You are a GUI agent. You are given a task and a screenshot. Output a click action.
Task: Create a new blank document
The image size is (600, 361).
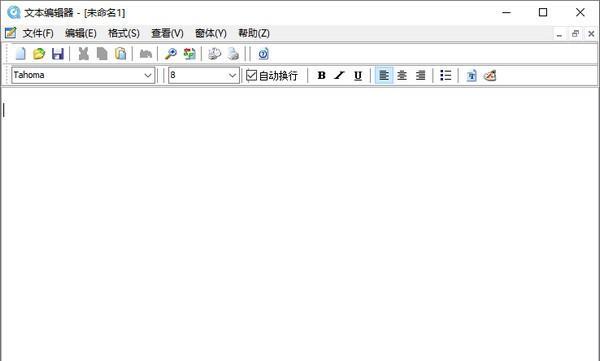[20, 54]
